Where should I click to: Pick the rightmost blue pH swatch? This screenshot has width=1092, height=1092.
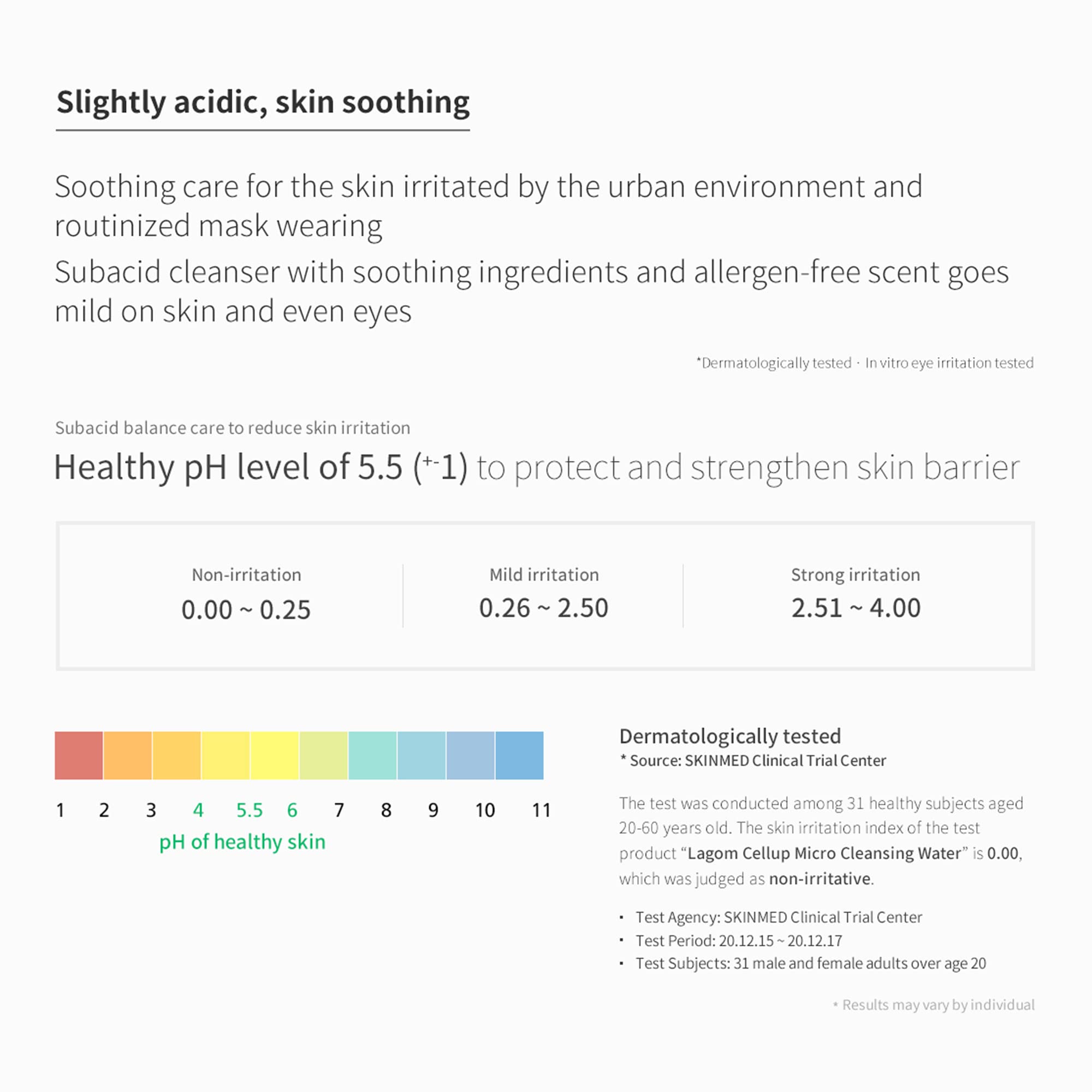pyautogui.click(x=519, y=755)
